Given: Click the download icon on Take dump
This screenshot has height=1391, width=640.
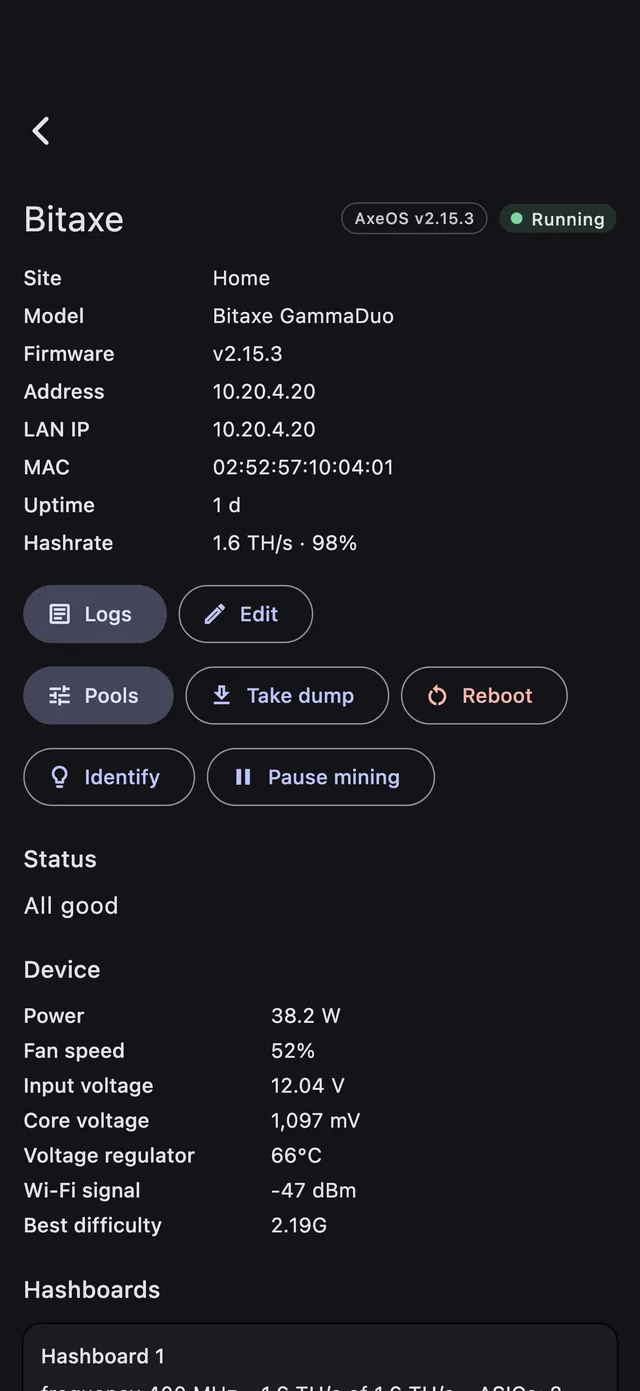Looking at the screenshot, I should pos(222,695).
